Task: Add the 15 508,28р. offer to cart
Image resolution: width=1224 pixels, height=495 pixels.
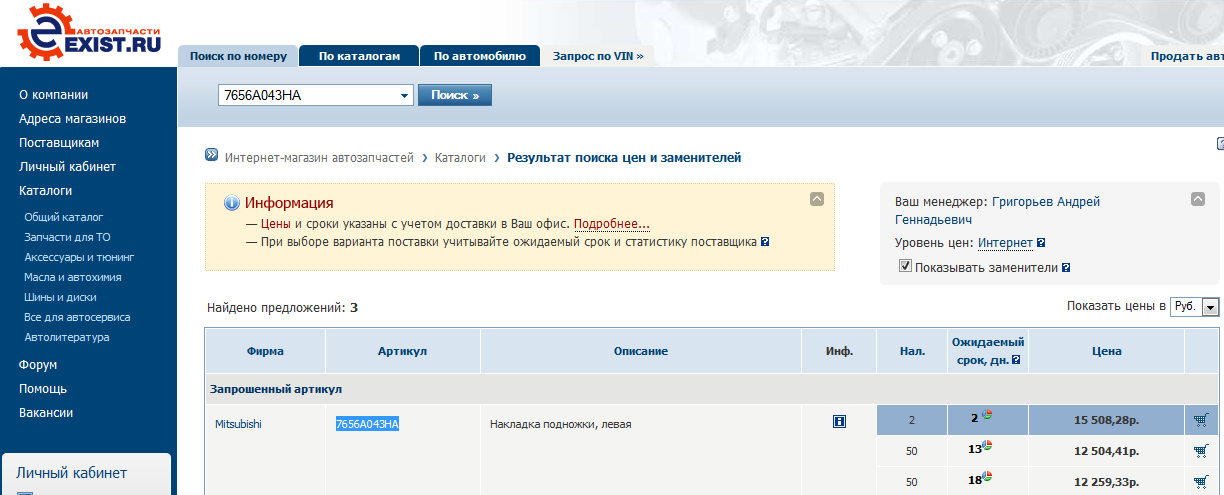Action: pyautogui.click(x=1201, y=421)
